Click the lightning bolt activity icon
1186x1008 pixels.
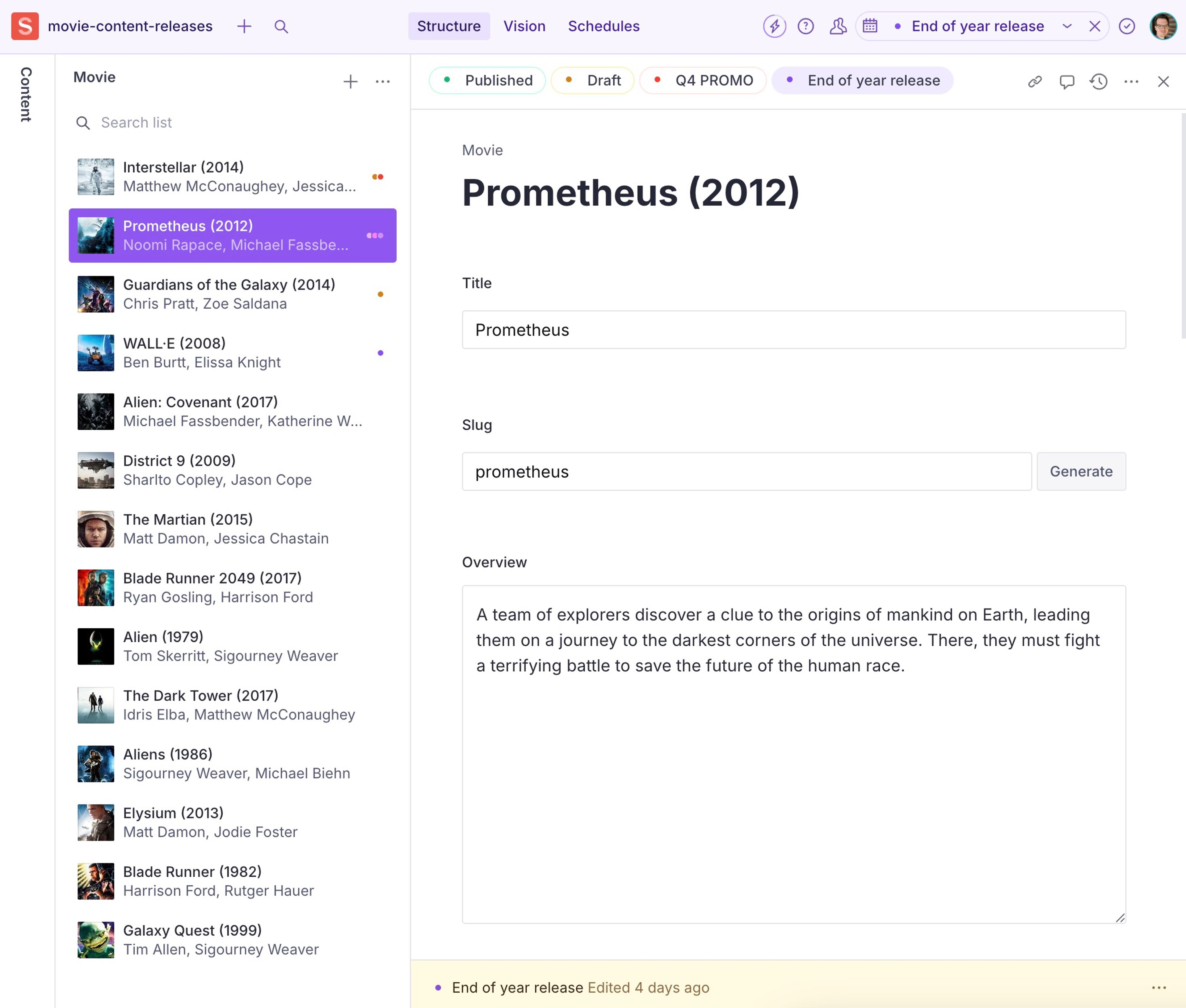(x=774, y=26)
